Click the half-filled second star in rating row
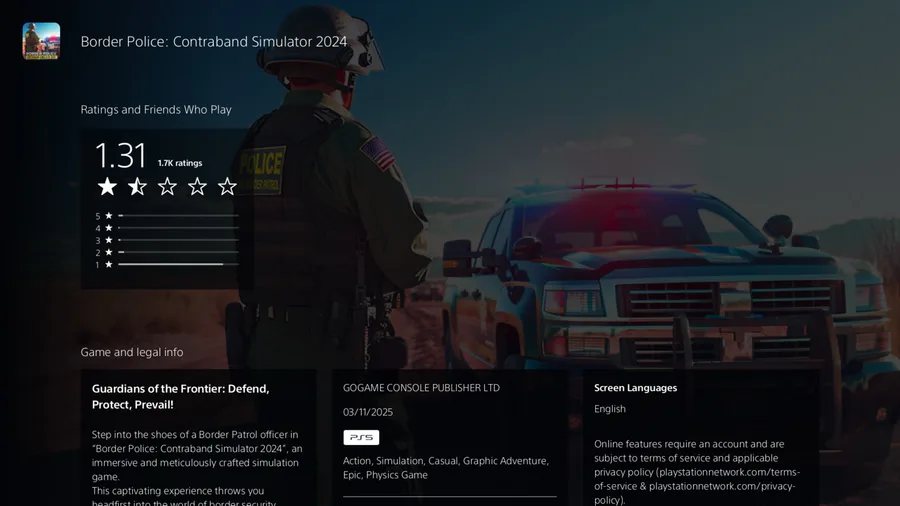This screenshot has width=900, height=506. pos(137,186)
